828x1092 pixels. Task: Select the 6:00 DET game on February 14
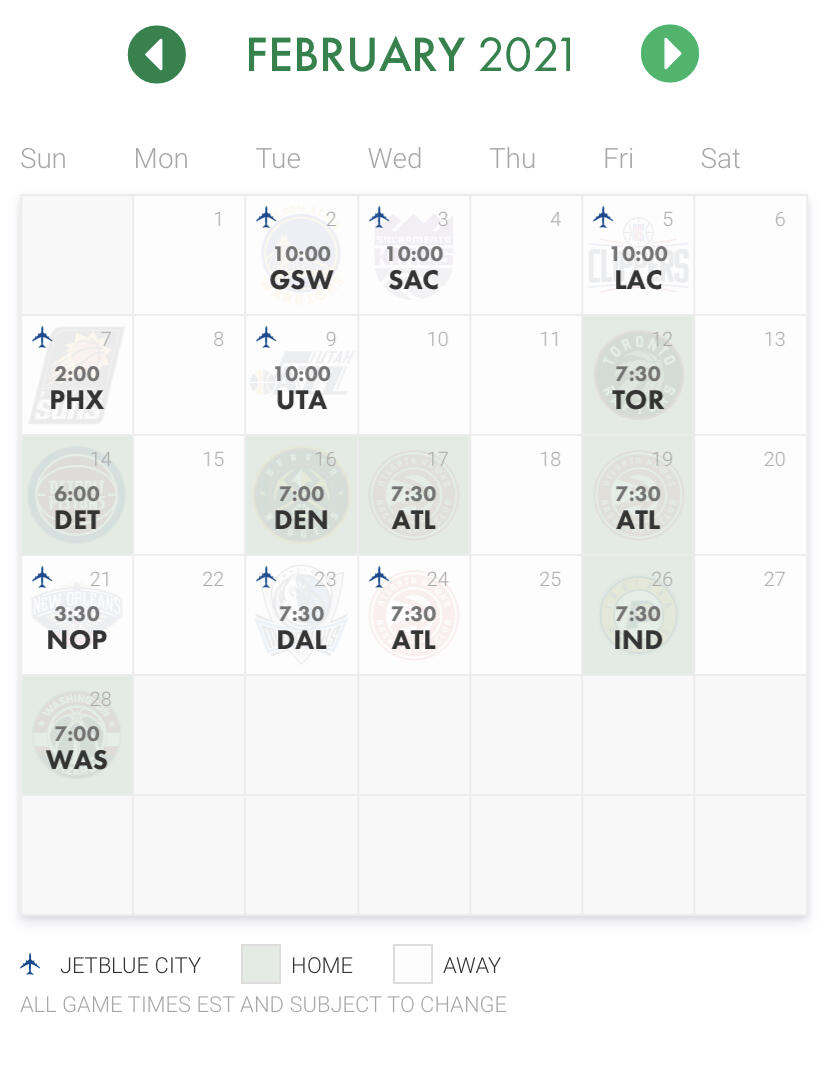click(77, 495)
